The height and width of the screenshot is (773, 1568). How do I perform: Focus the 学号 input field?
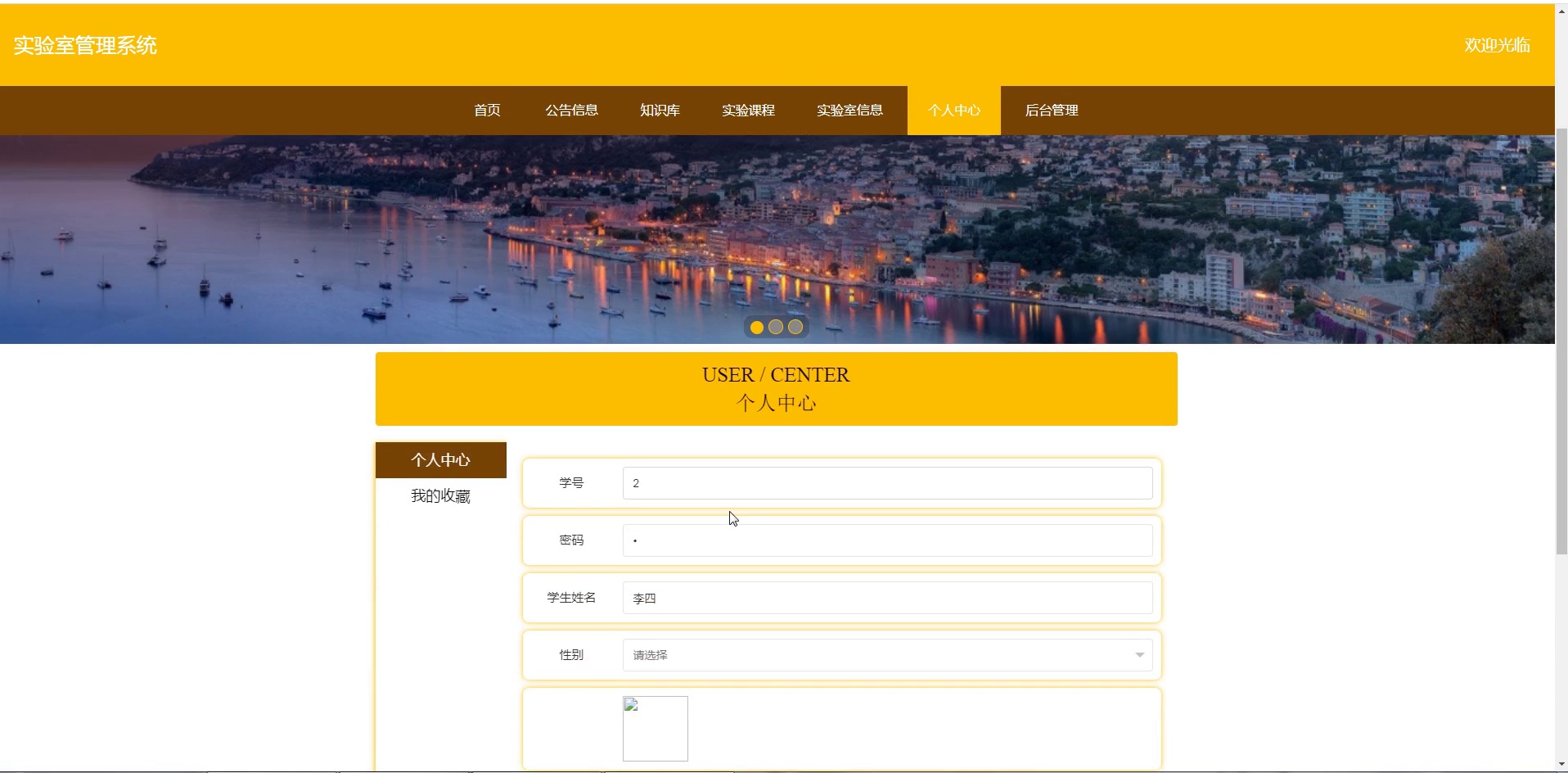tap(888, 483)
